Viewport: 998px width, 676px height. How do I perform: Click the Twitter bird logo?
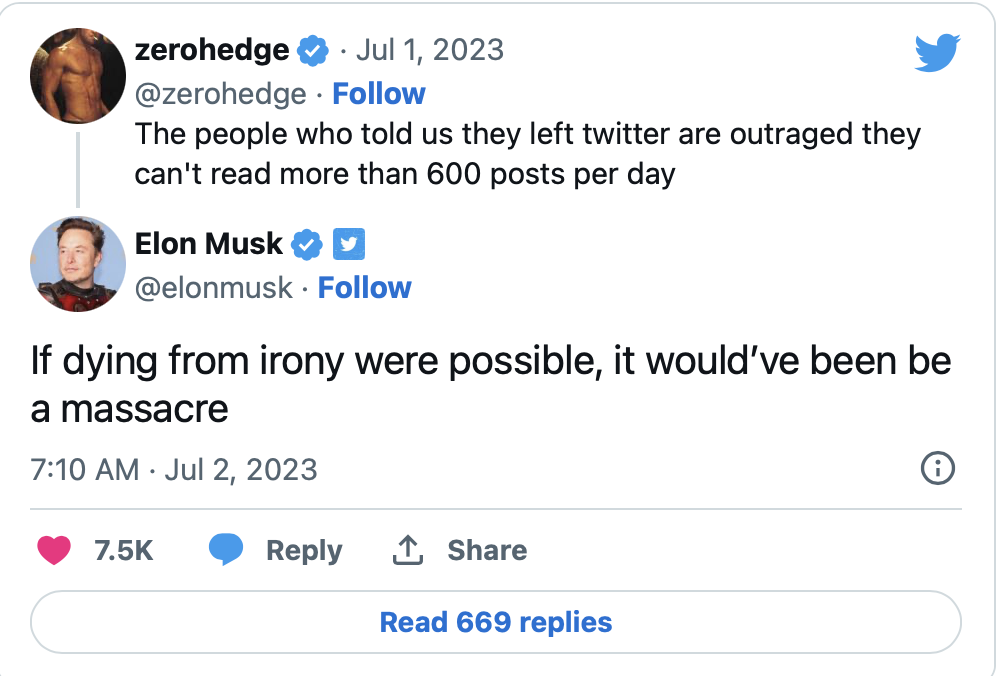point(937,52)
